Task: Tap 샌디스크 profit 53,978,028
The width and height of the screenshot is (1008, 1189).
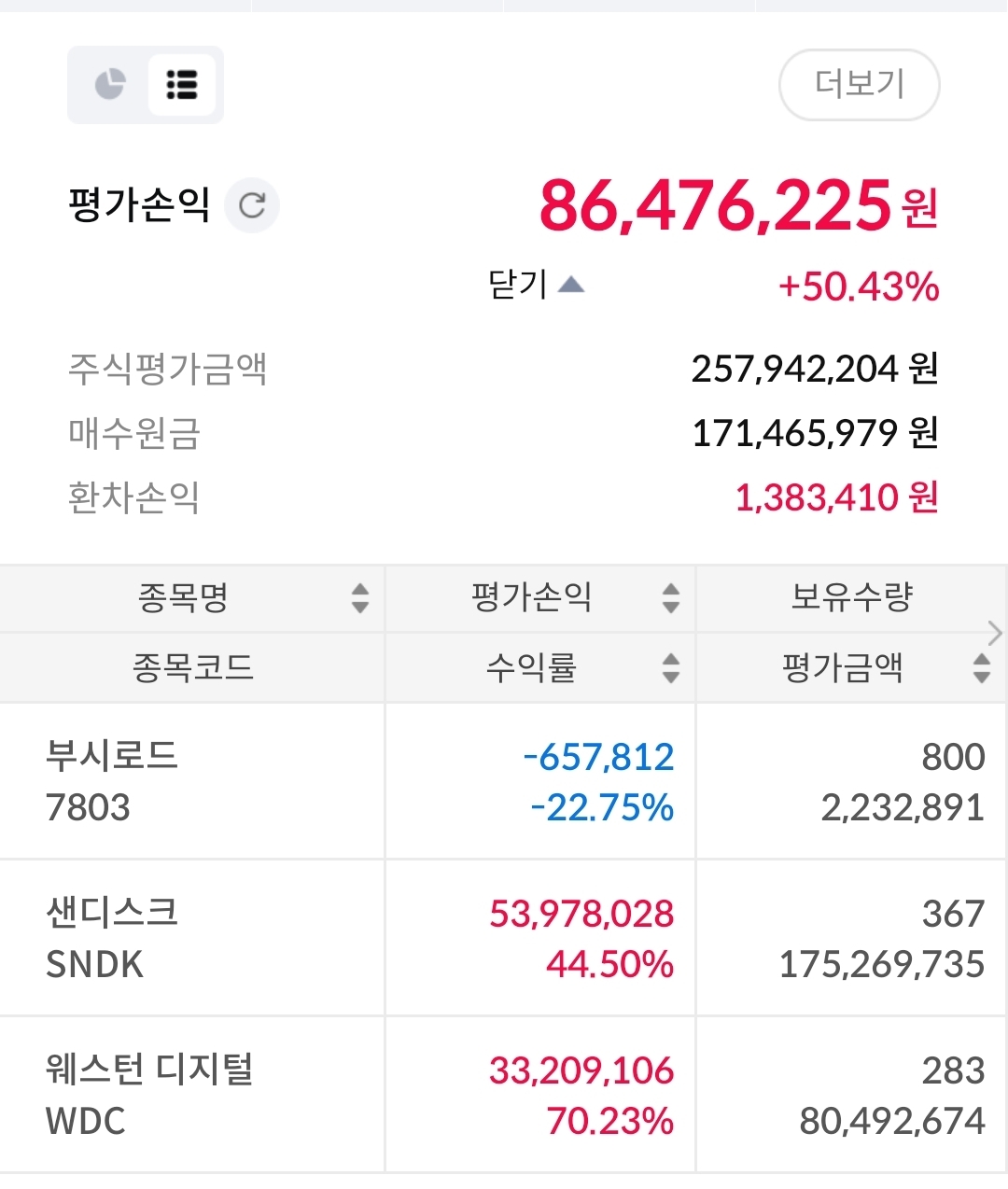Action: pyautogui.click(x=581, y=914)
